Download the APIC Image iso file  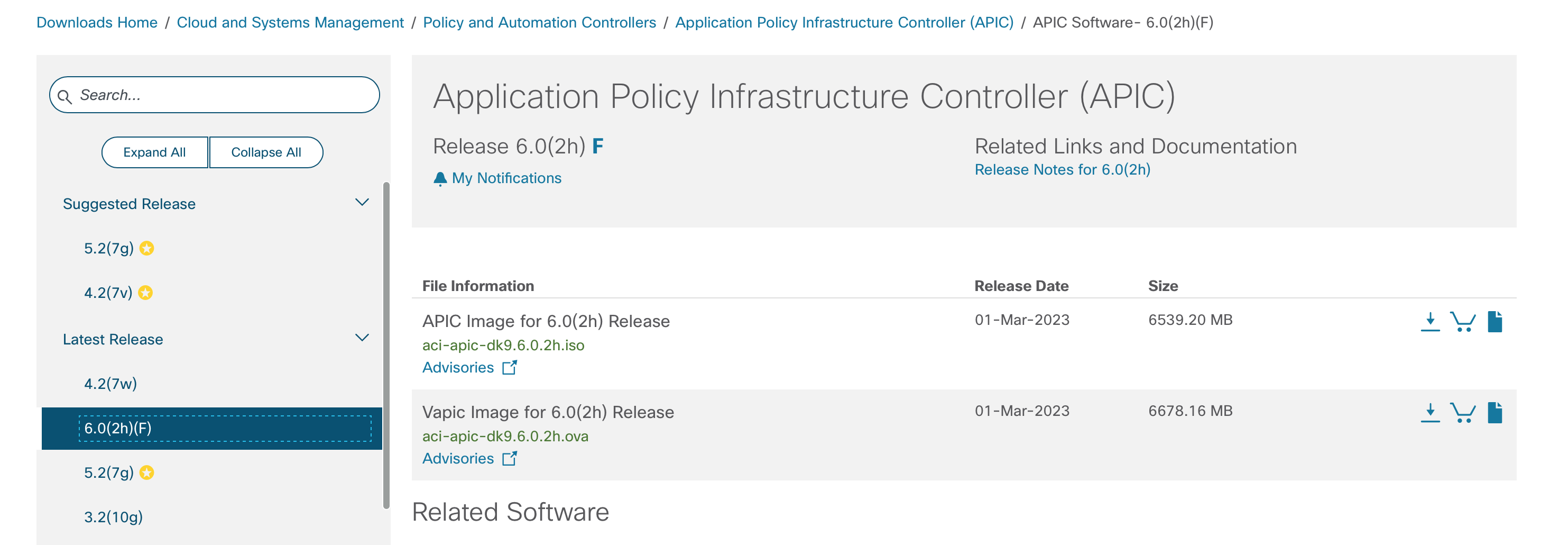[1430, 322]
